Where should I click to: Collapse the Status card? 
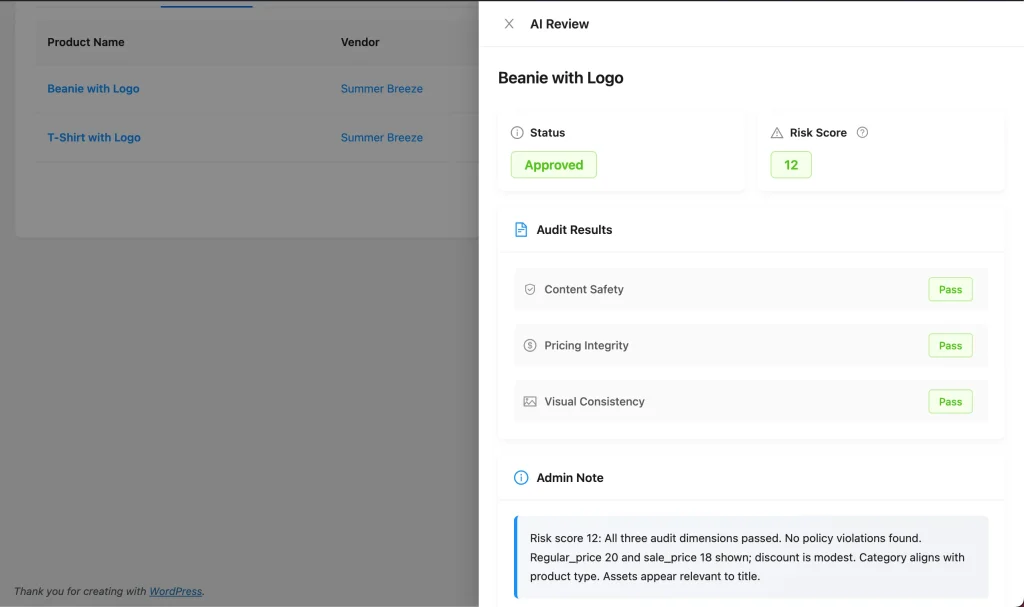pos(551,132)
